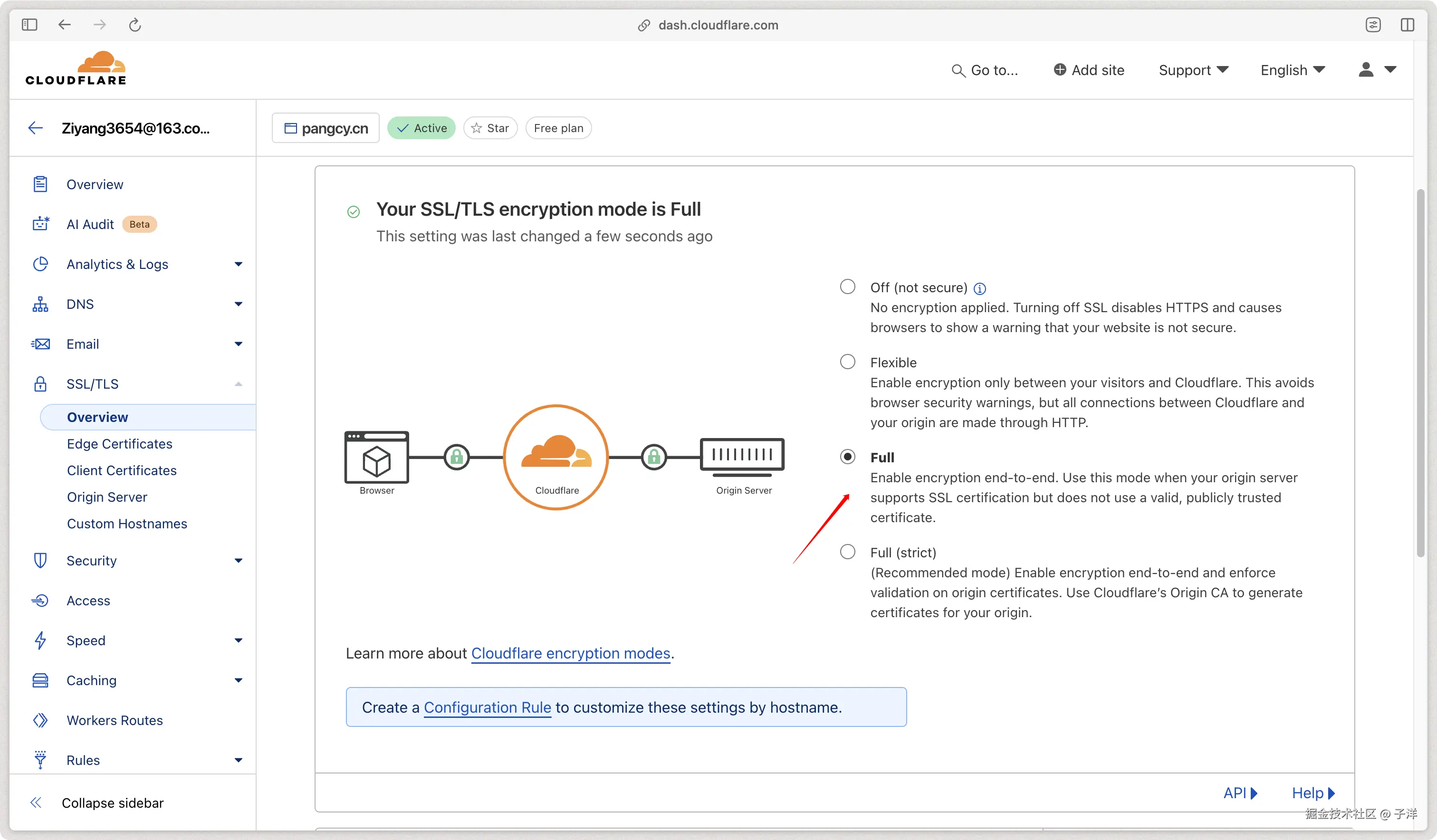This screenshot has height=840, width=1437.
Task: Click the browser reload icon
Action: [134, 25]
